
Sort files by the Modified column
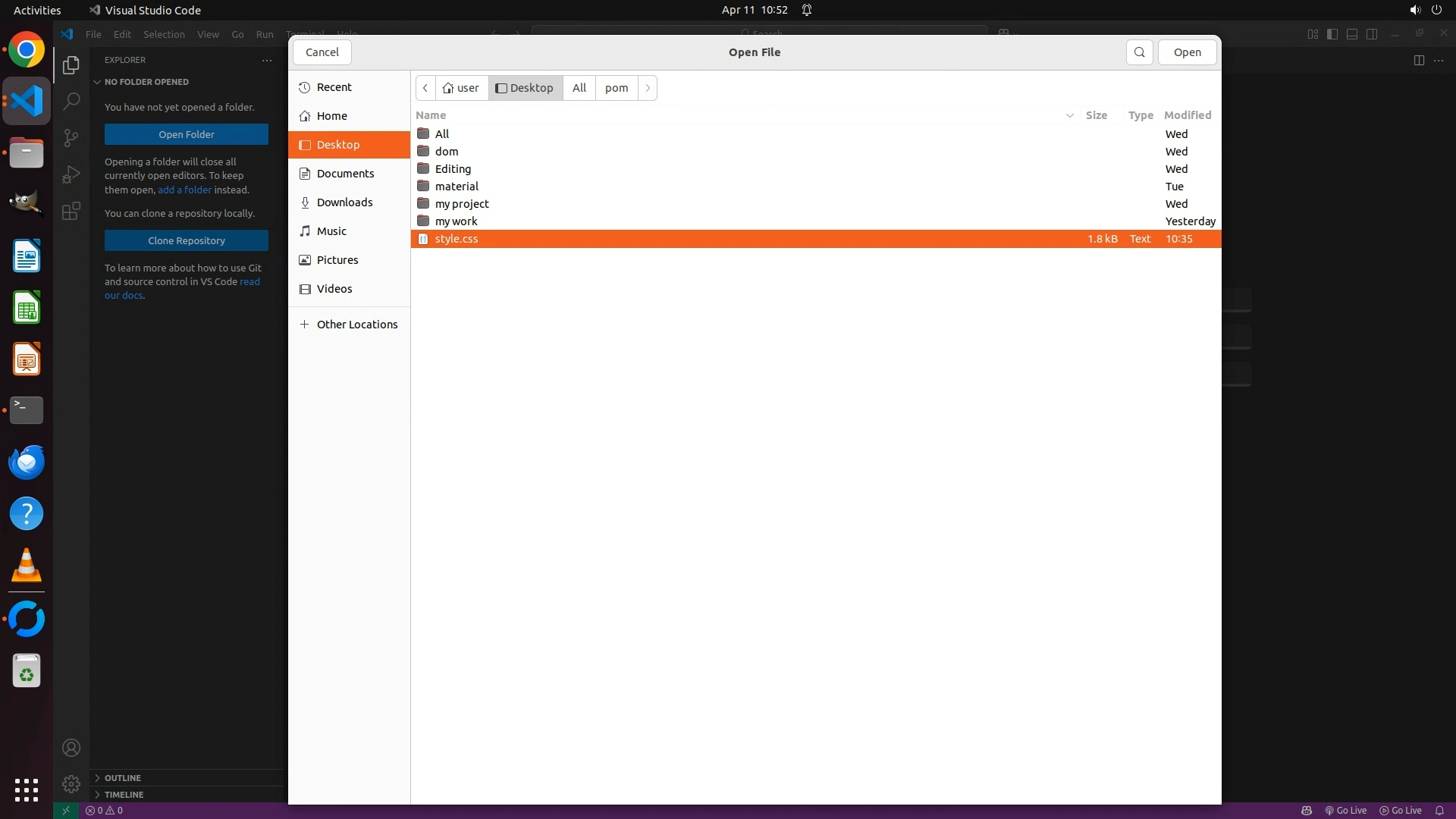click(1187, 115)
